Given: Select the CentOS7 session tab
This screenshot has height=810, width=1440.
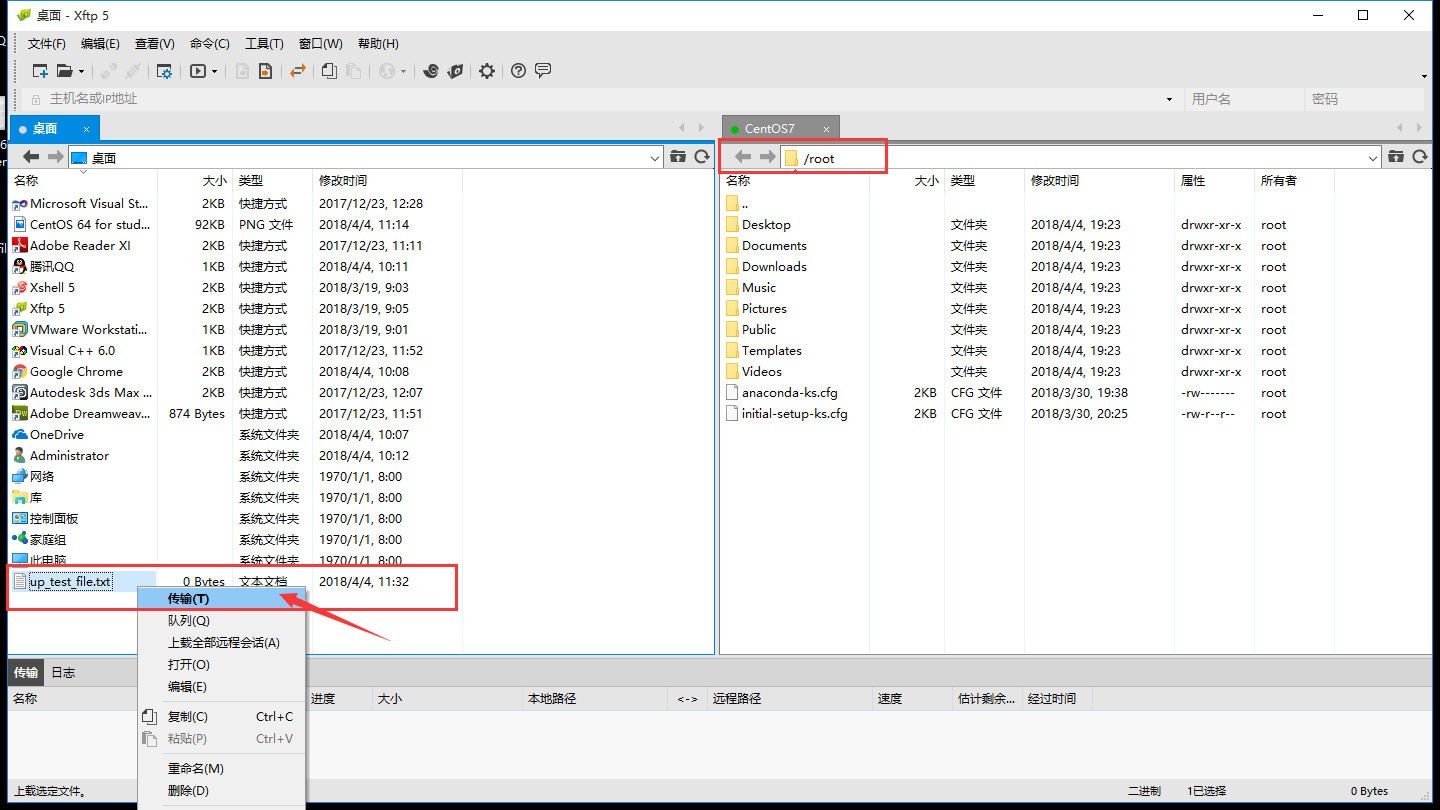Looking at the screenshot, I should 769,128.
